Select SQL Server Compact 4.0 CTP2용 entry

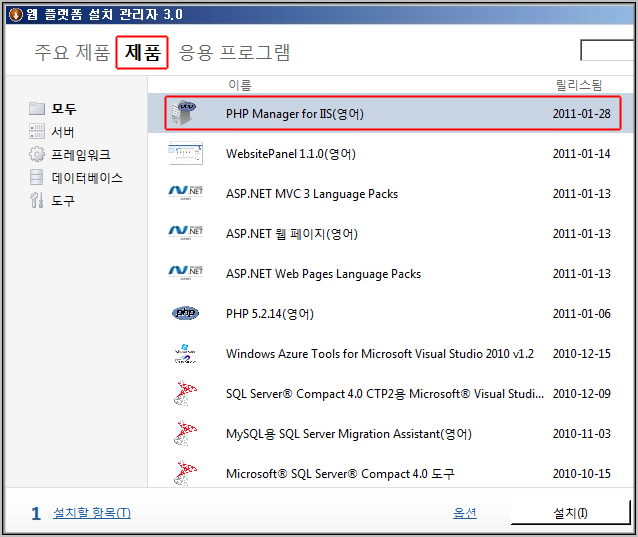coord(385,393)
